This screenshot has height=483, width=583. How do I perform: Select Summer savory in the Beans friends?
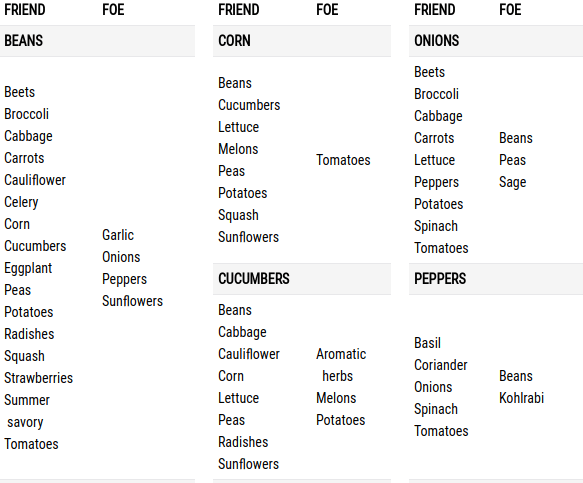27,411
